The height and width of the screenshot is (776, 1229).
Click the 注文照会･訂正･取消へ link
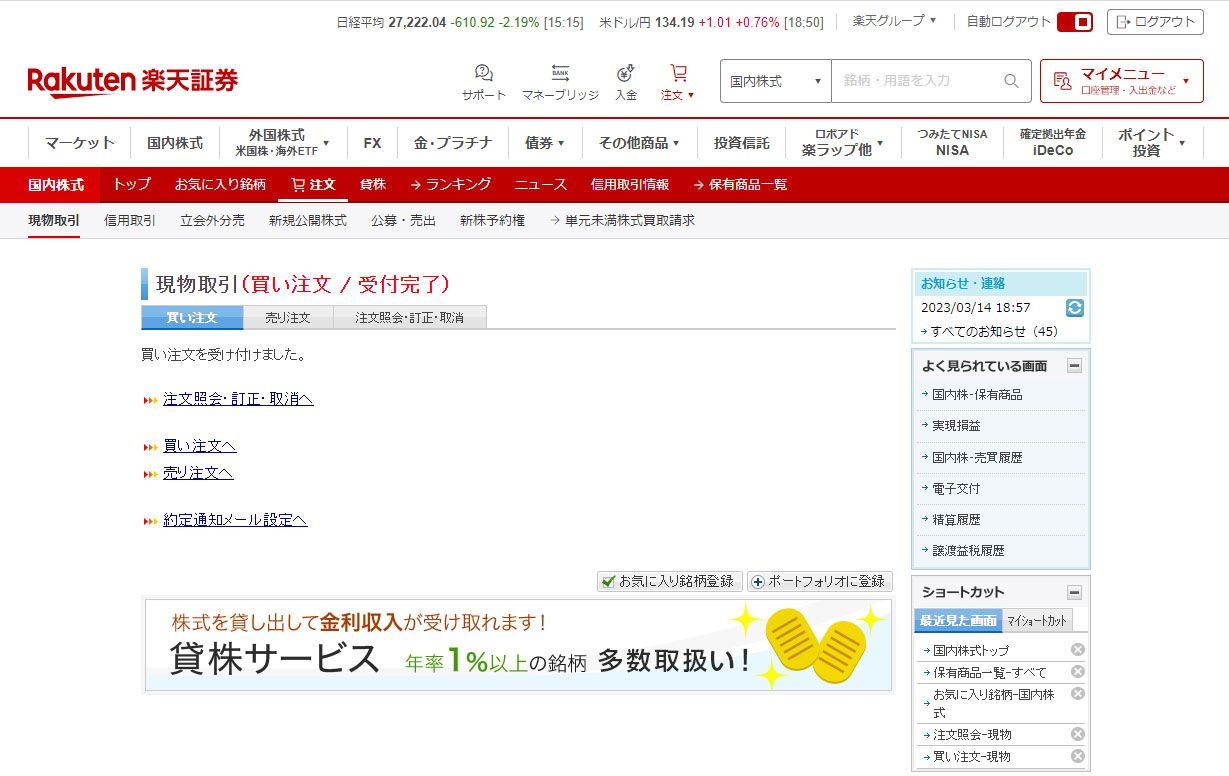point(238,399)
